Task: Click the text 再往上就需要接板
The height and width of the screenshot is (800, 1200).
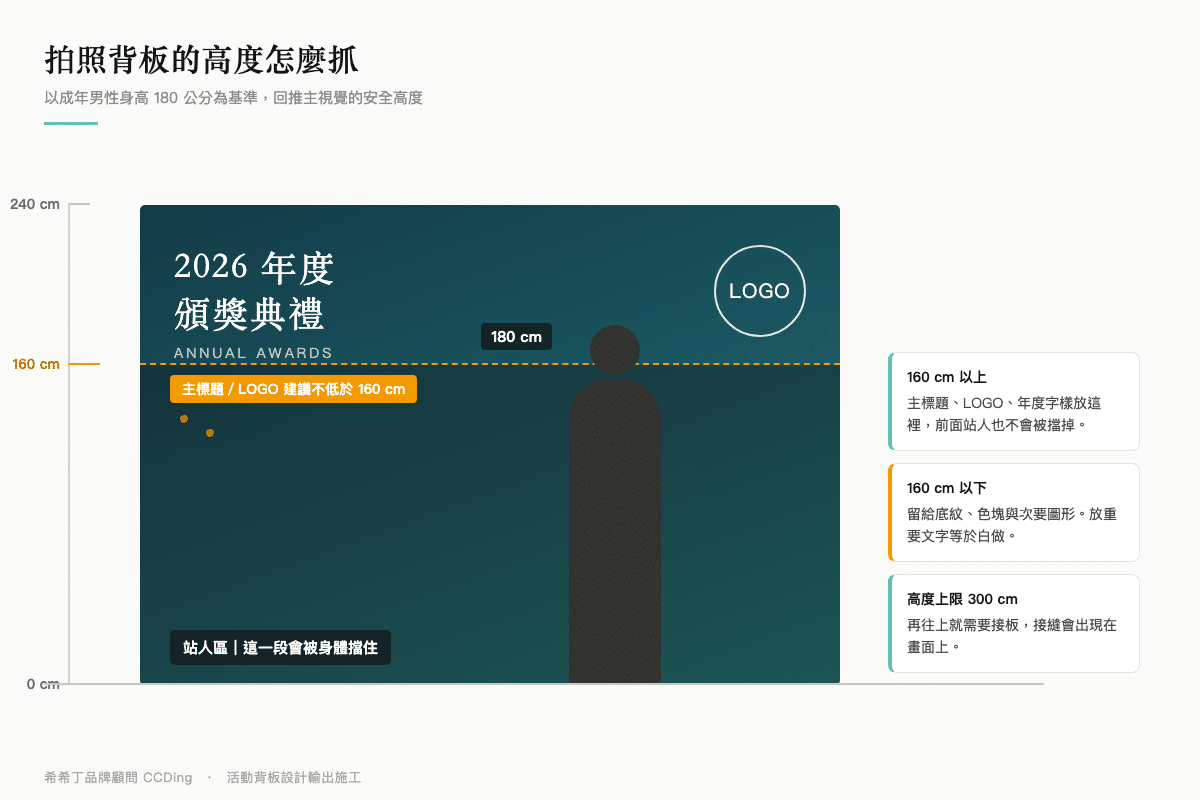Action: pos(963,625)
